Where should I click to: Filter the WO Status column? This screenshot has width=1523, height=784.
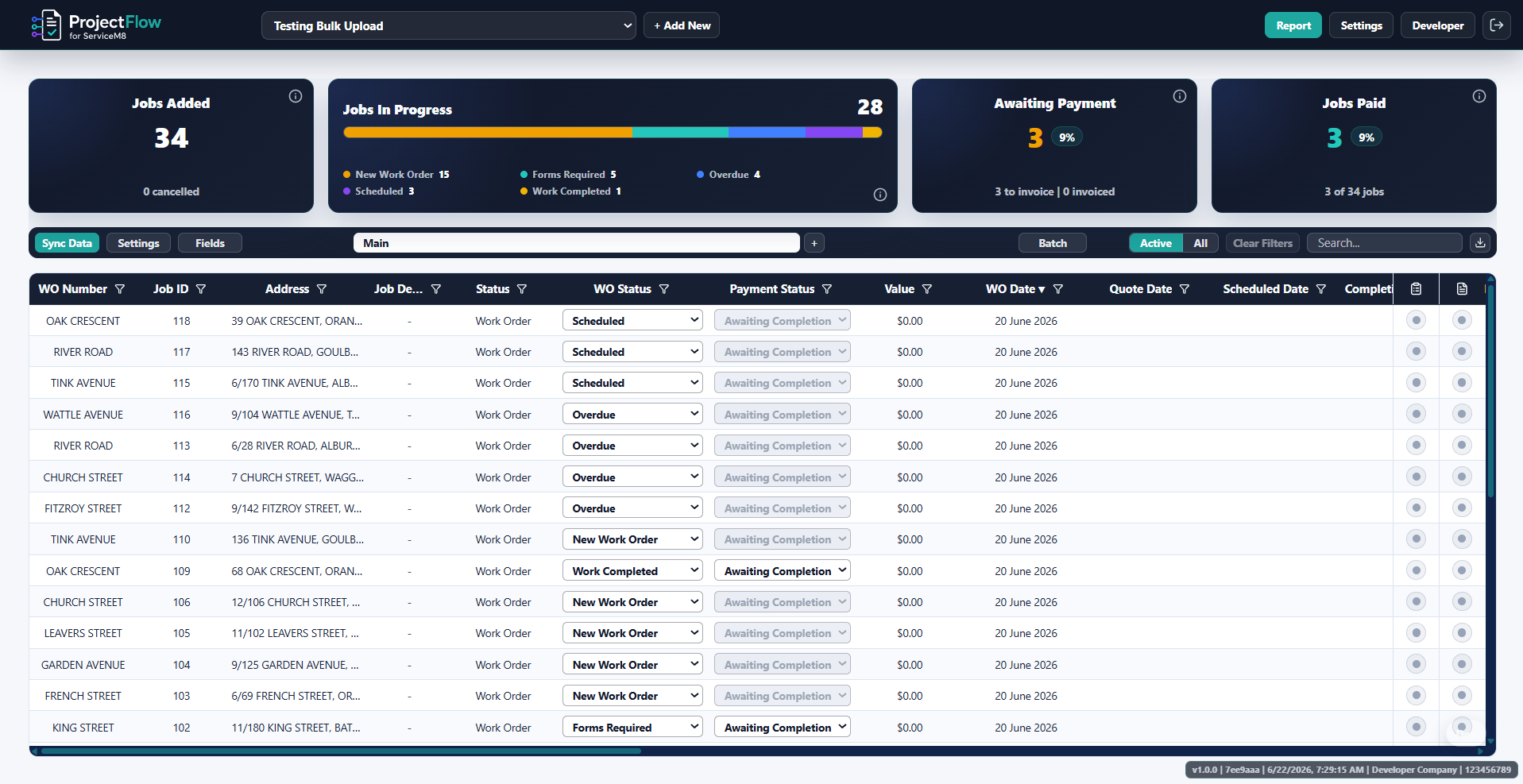tap(664, 289)
